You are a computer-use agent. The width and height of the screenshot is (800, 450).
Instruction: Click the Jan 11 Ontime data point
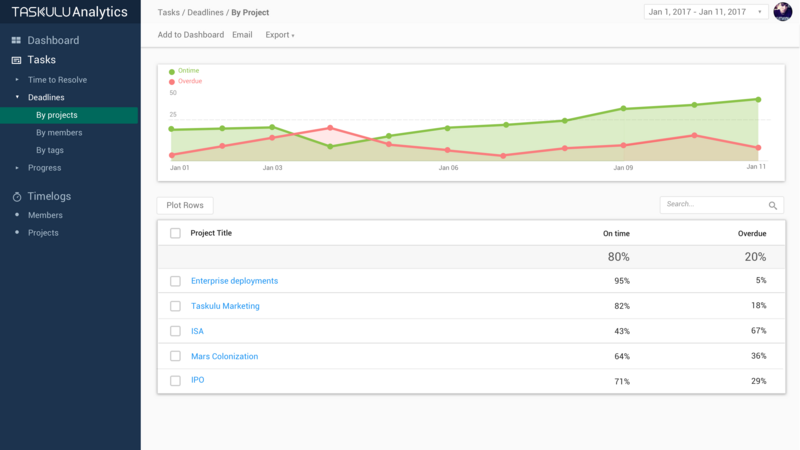click(x=758, y=99)
